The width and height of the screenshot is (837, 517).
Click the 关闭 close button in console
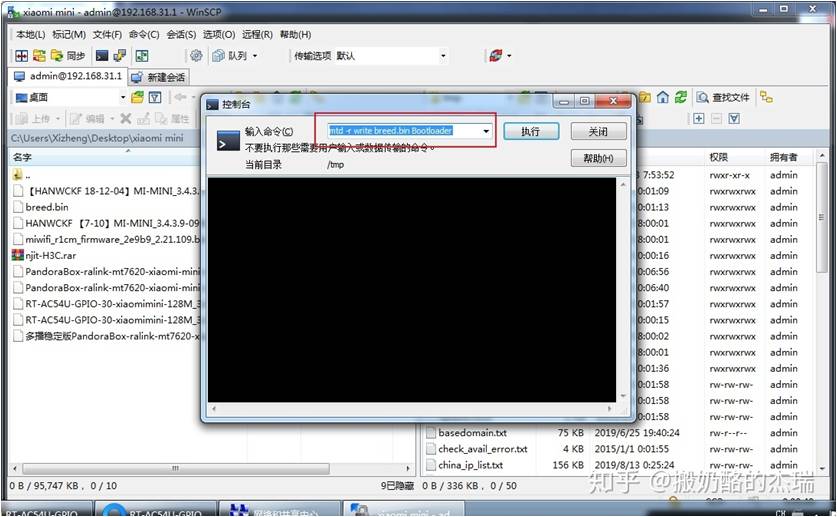tap(598, 131)
